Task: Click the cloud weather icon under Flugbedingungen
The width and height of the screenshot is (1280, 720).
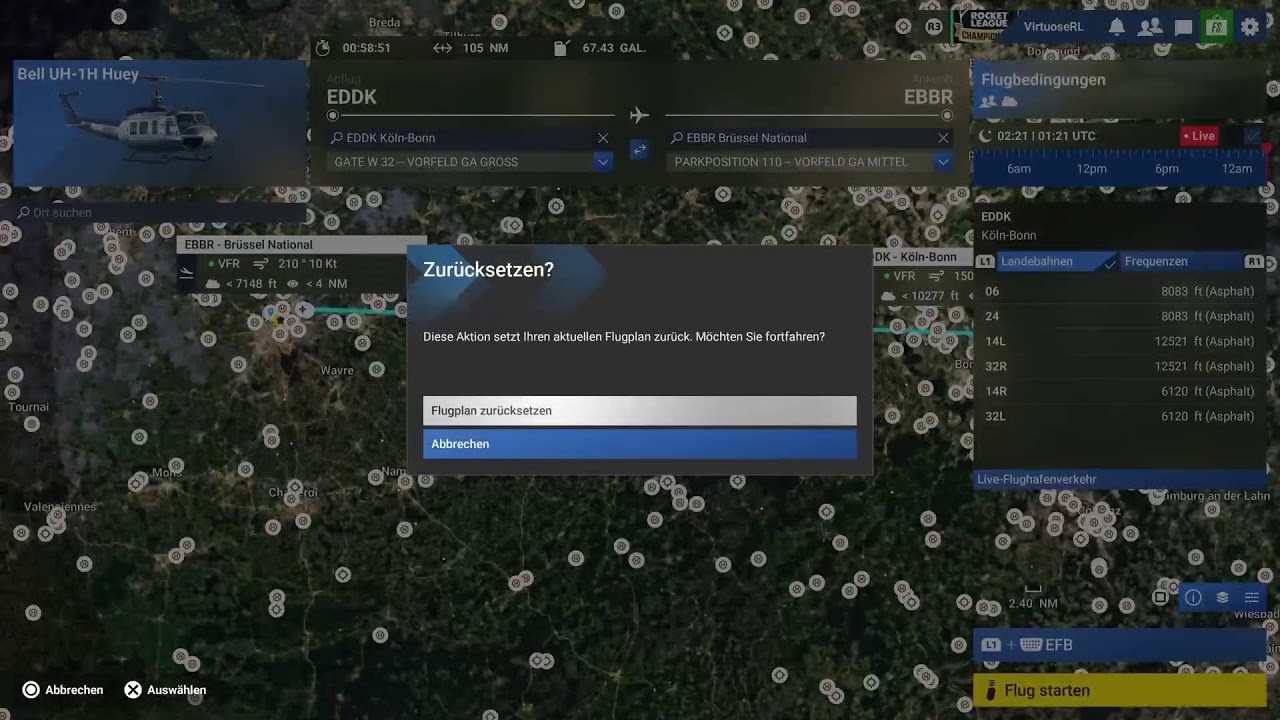Action: pos(1009,102)
